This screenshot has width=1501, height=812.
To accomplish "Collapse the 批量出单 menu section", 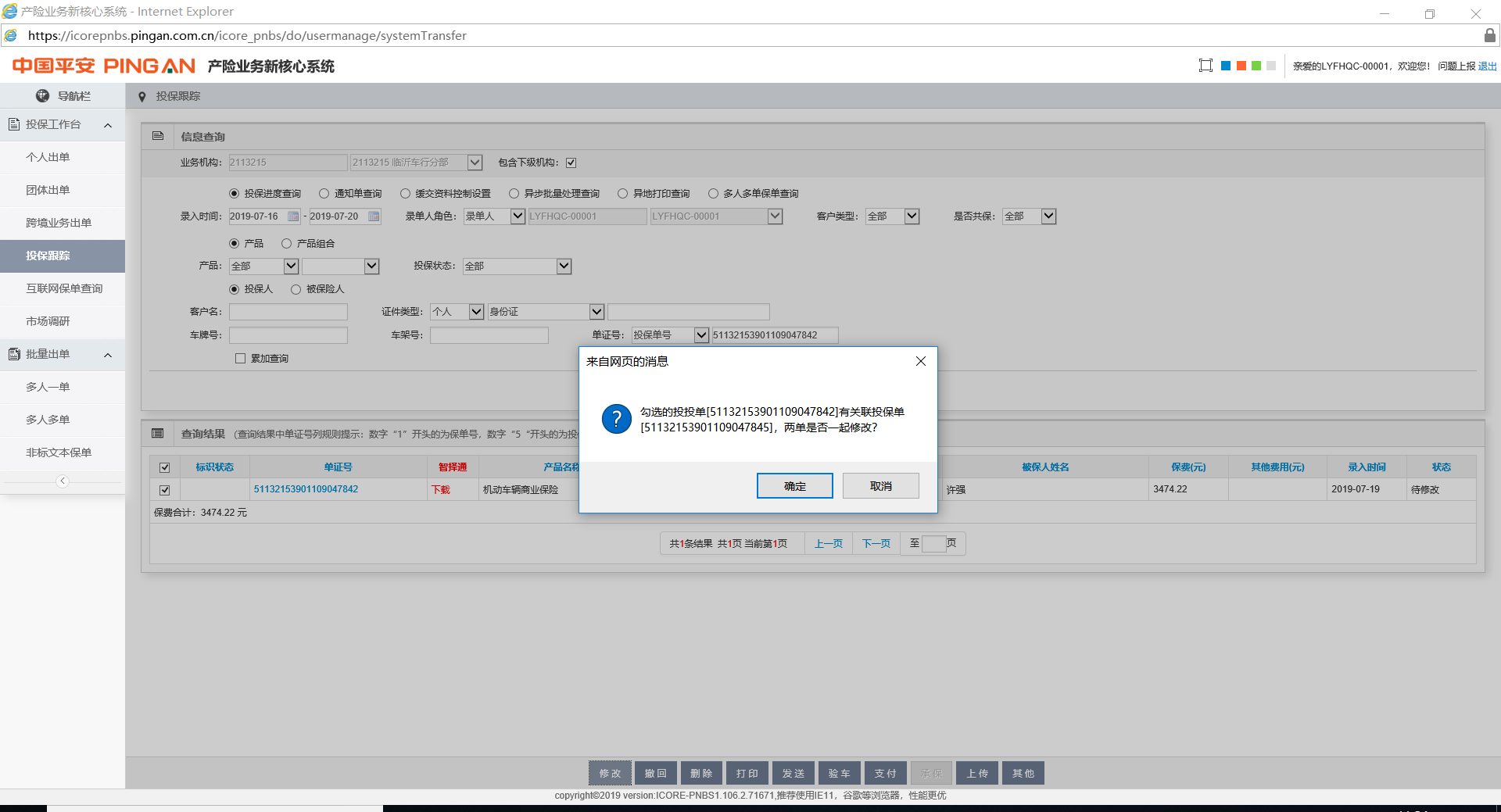I will tap(108, 355).
